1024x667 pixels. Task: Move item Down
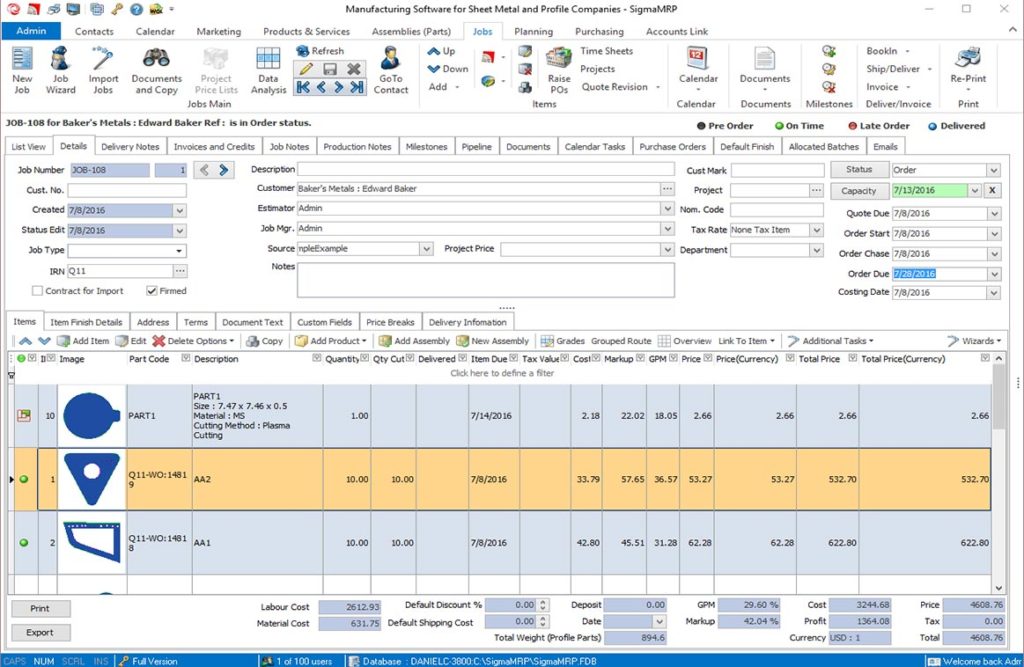tap(447, 69)
